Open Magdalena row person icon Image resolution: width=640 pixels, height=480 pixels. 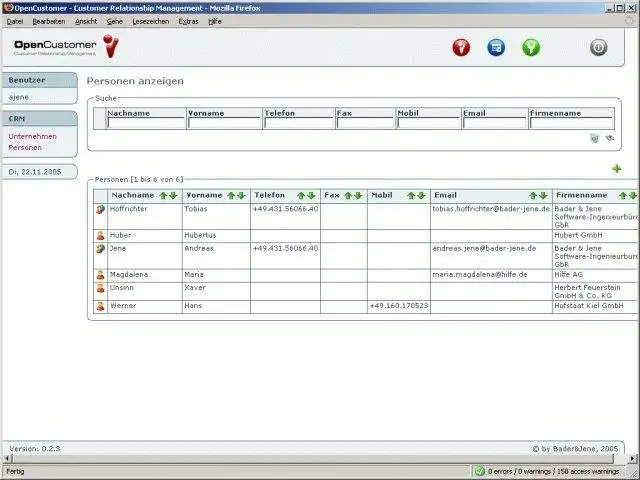point(100,275)
